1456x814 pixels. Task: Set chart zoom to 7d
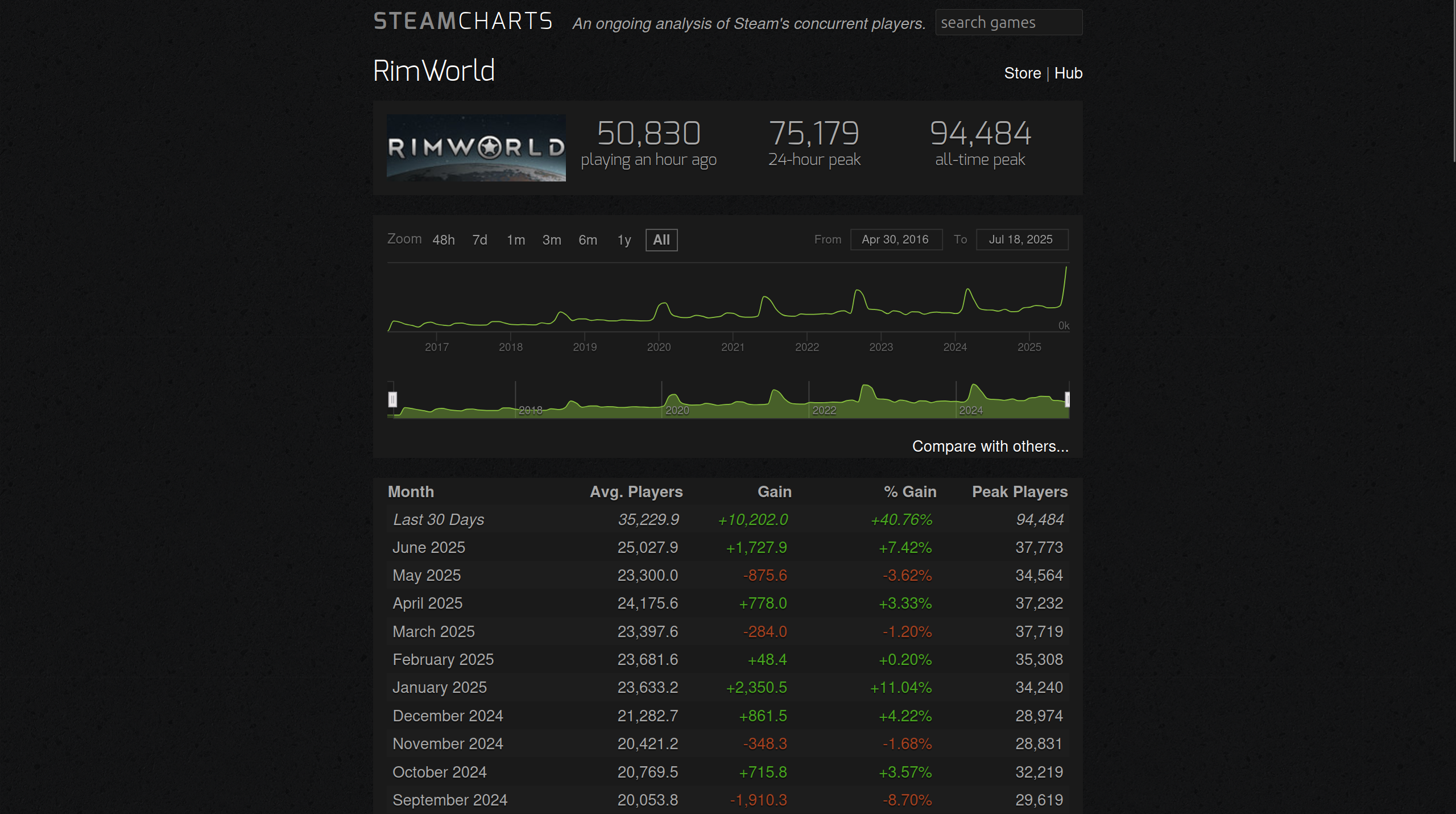[x=479, y=240]
